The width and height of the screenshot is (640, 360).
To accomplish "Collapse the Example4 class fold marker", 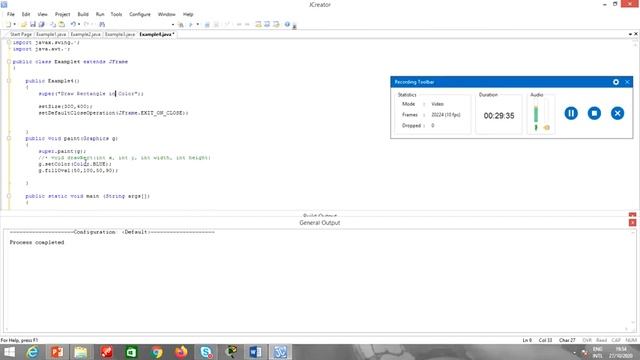I will click(x=9, y=62).
